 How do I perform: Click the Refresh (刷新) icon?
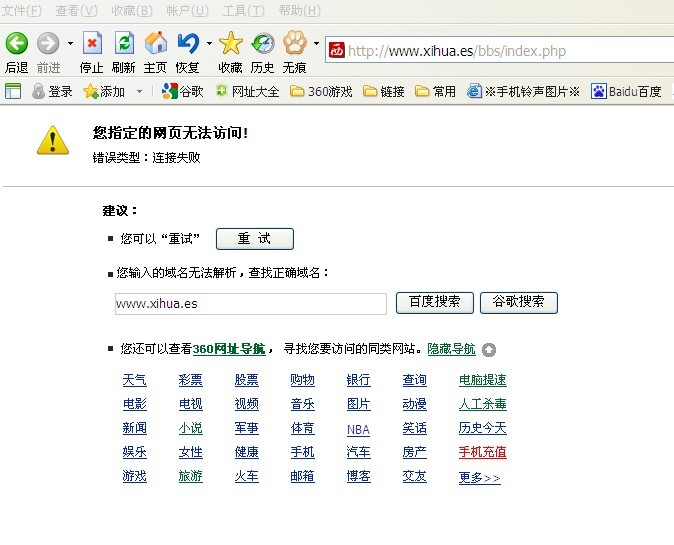click(124, 44)
